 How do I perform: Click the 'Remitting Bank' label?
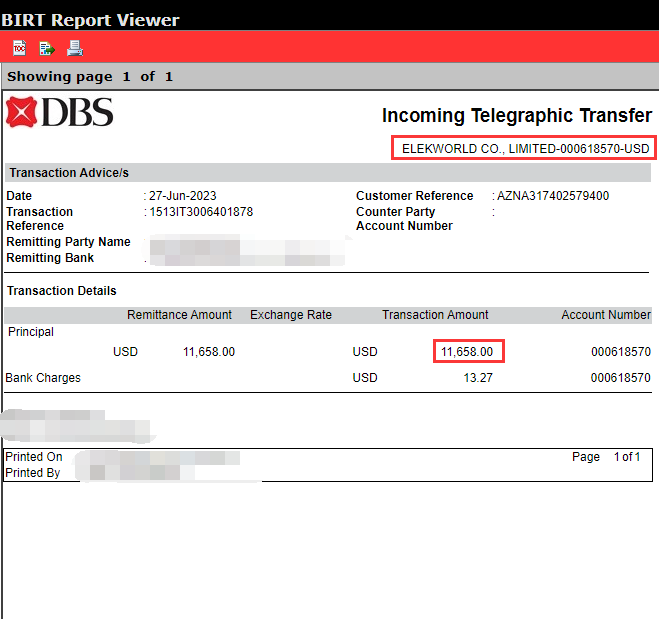(x=50, y=258)
